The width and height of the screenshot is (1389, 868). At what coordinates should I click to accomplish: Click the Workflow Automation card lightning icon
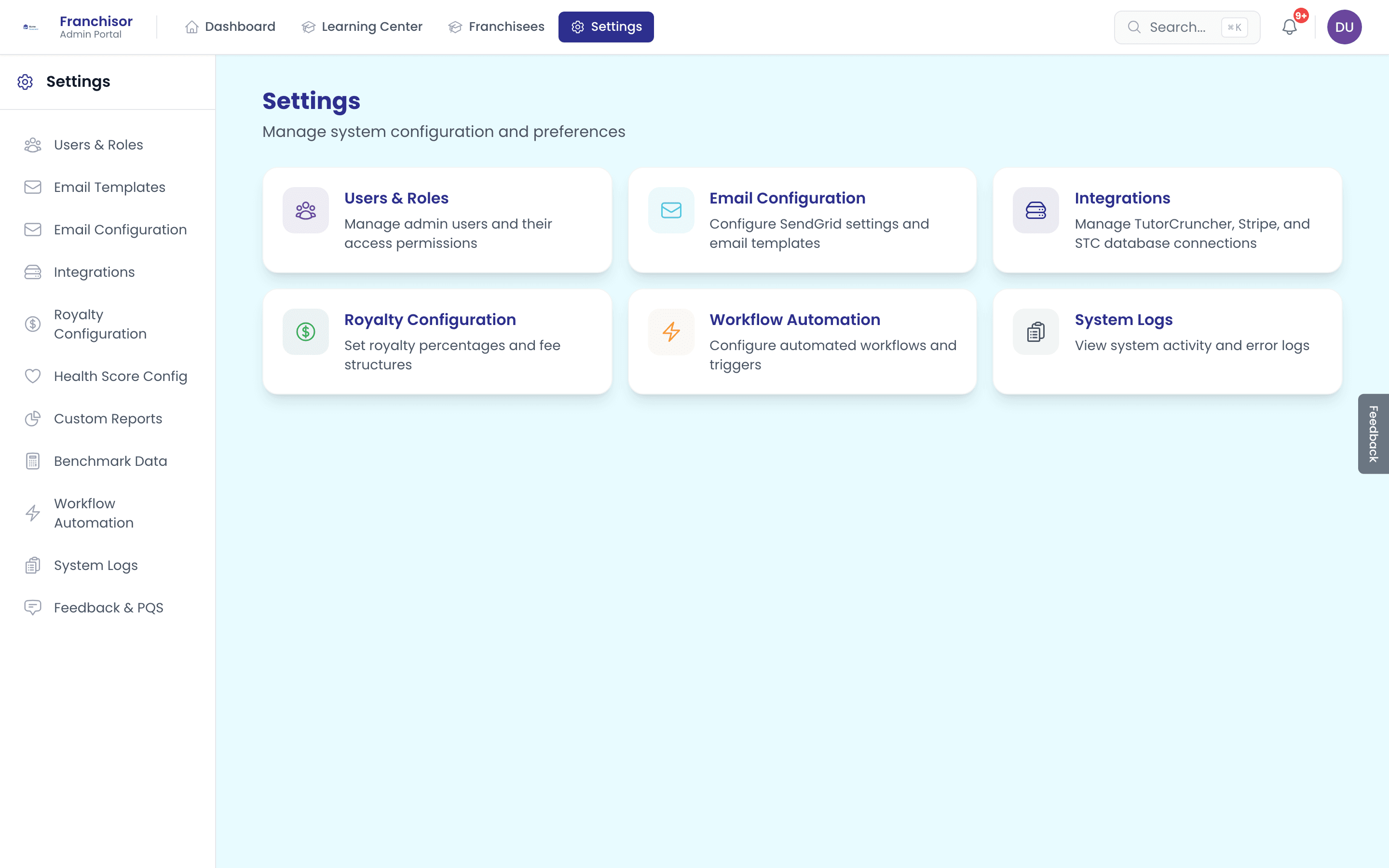(x=671, y=332)
